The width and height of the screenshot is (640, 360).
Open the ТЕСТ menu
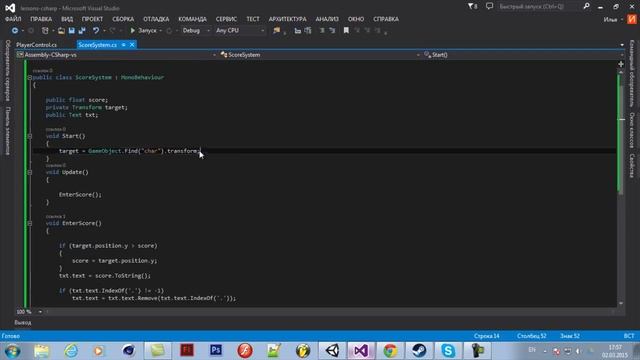coord(253,19)
